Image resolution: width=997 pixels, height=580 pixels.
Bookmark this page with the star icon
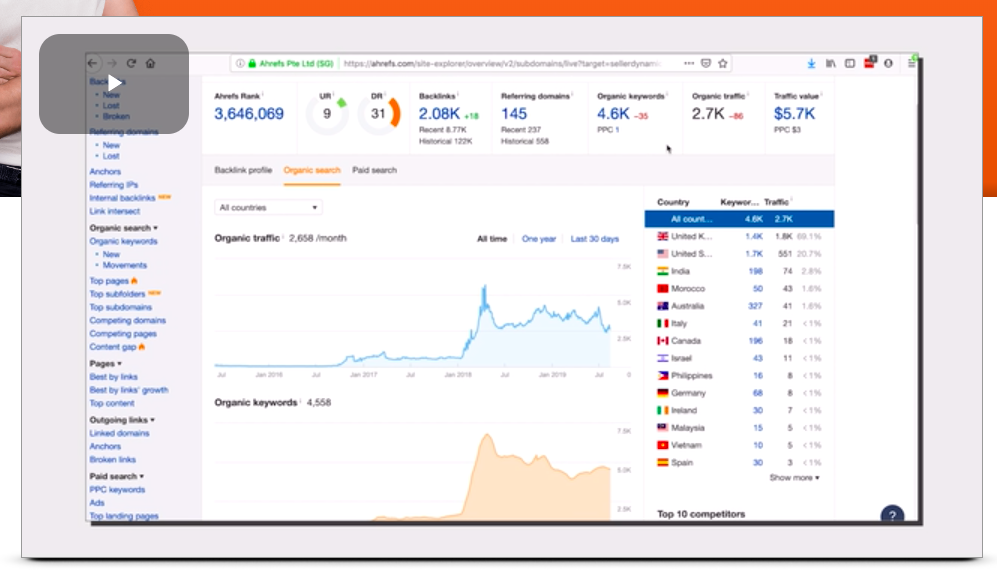pyautogui.click(x=722, y=64)
